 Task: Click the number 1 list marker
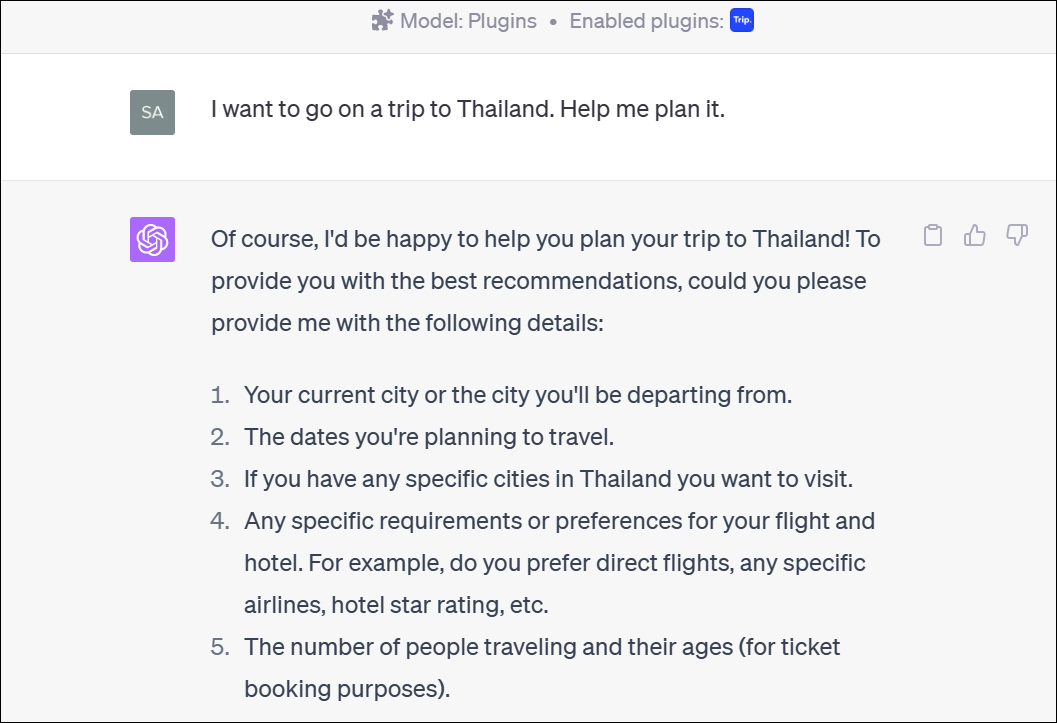[x=220, y=395]
